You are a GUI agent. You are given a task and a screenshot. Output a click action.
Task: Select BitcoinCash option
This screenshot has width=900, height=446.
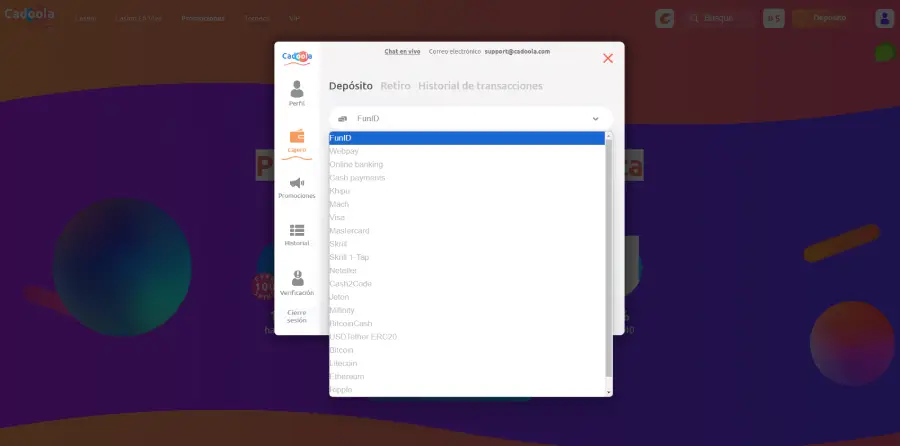467,323
